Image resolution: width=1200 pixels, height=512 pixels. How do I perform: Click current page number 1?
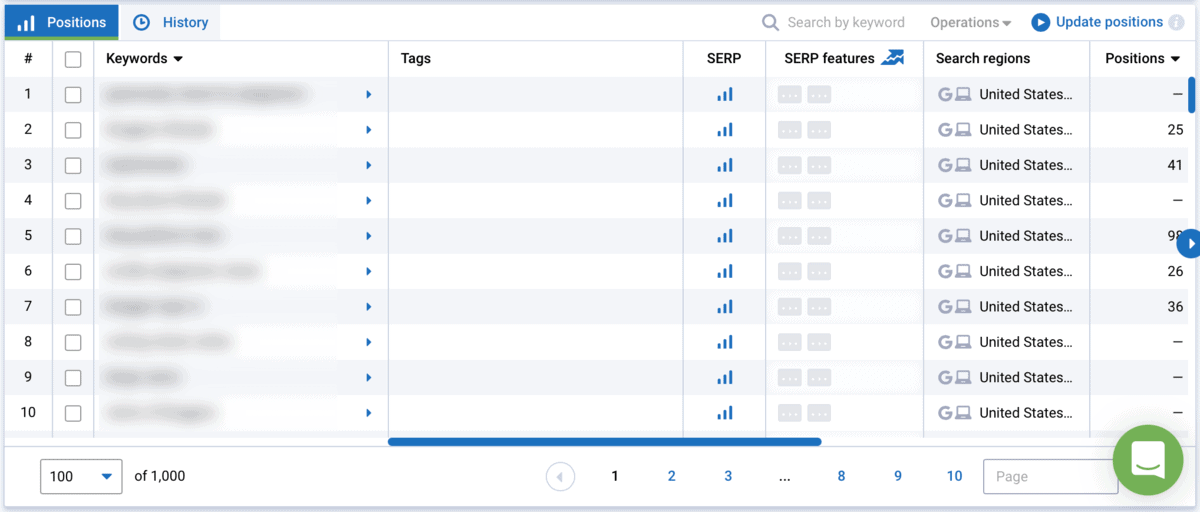[615, 477]
